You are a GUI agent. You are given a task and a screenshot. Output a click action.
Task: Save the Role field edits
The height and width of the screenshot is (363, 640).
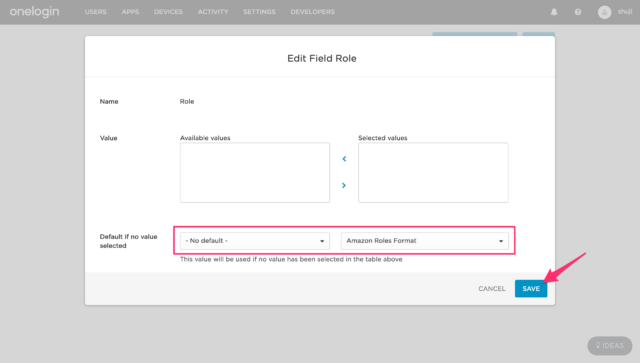click(x=531, y=289)
